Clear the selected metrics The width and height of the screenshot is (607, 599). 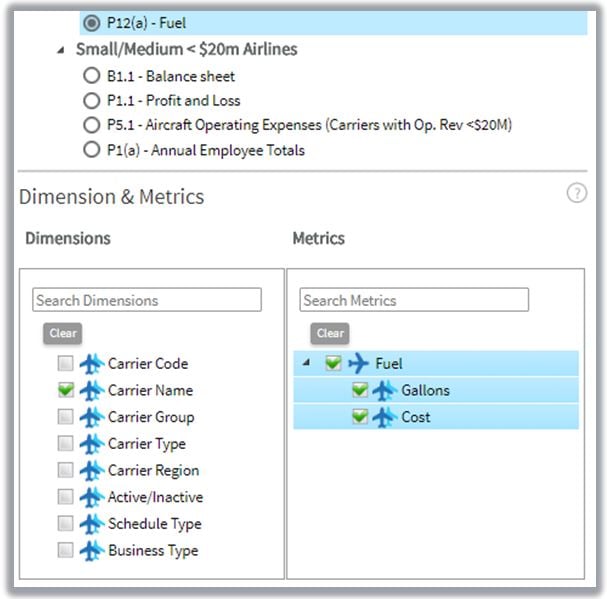coord(330,333)
